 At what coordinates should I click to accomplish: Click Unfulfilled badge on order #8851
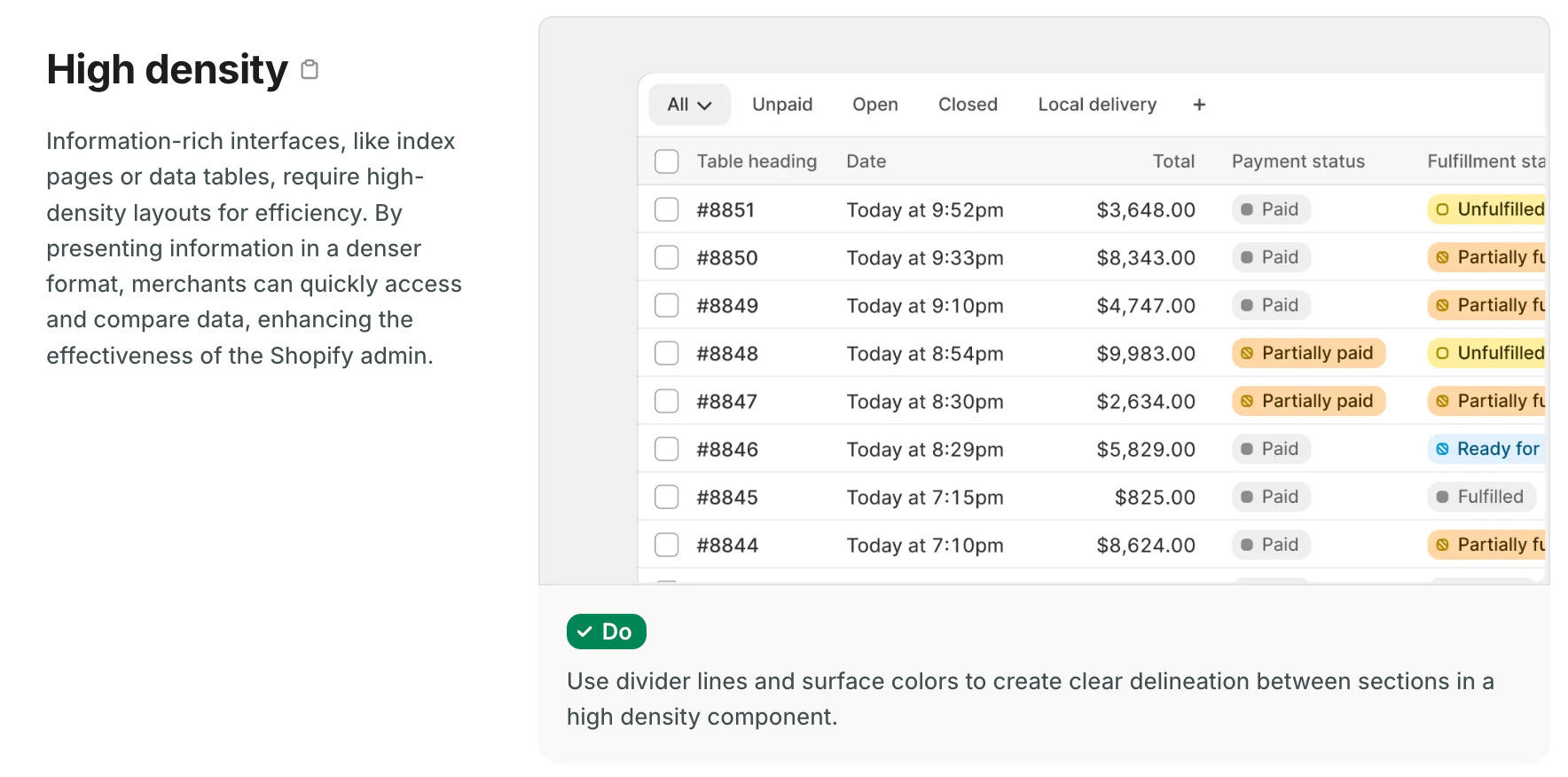[1486, 209]
